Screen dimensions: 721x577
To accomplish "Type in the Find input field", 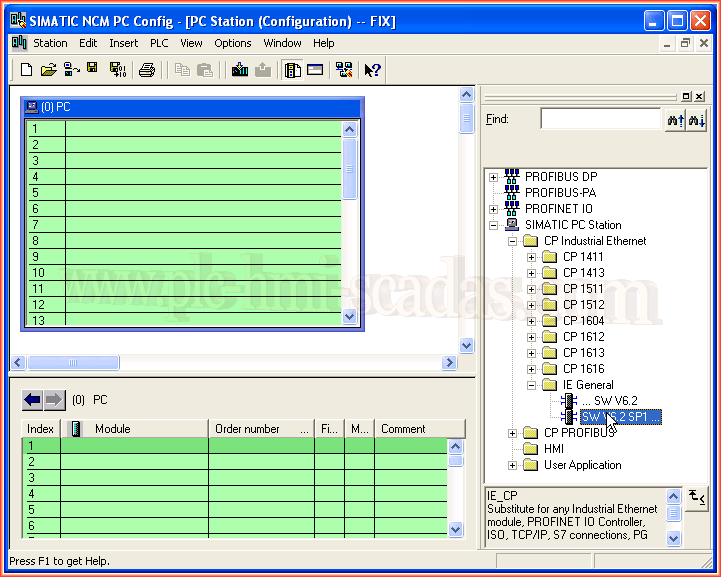I will pos(600,119).
